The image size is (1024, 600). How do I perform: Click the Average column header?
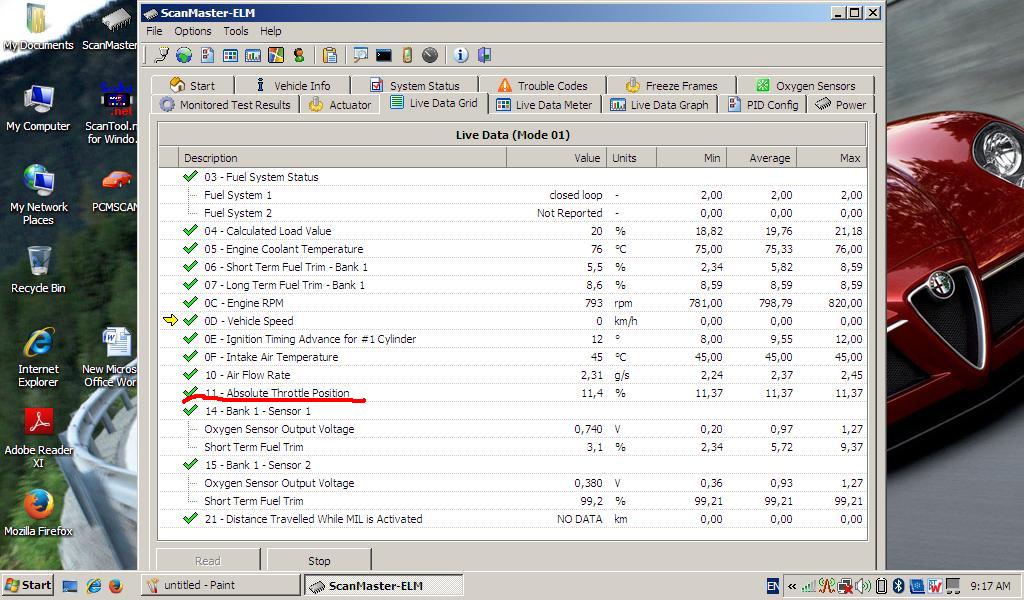tap(761, 157)
